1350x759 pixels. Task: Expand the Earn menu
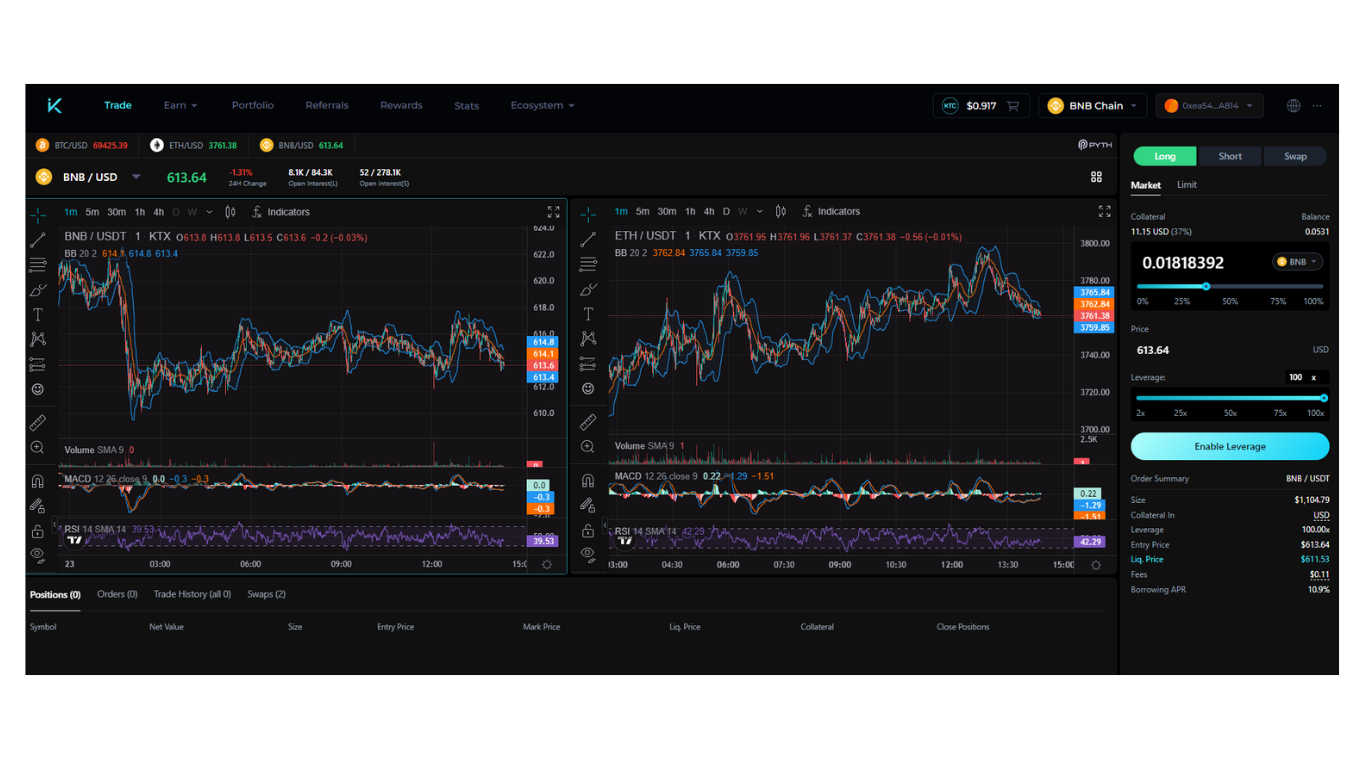click(x=181, y=105)
